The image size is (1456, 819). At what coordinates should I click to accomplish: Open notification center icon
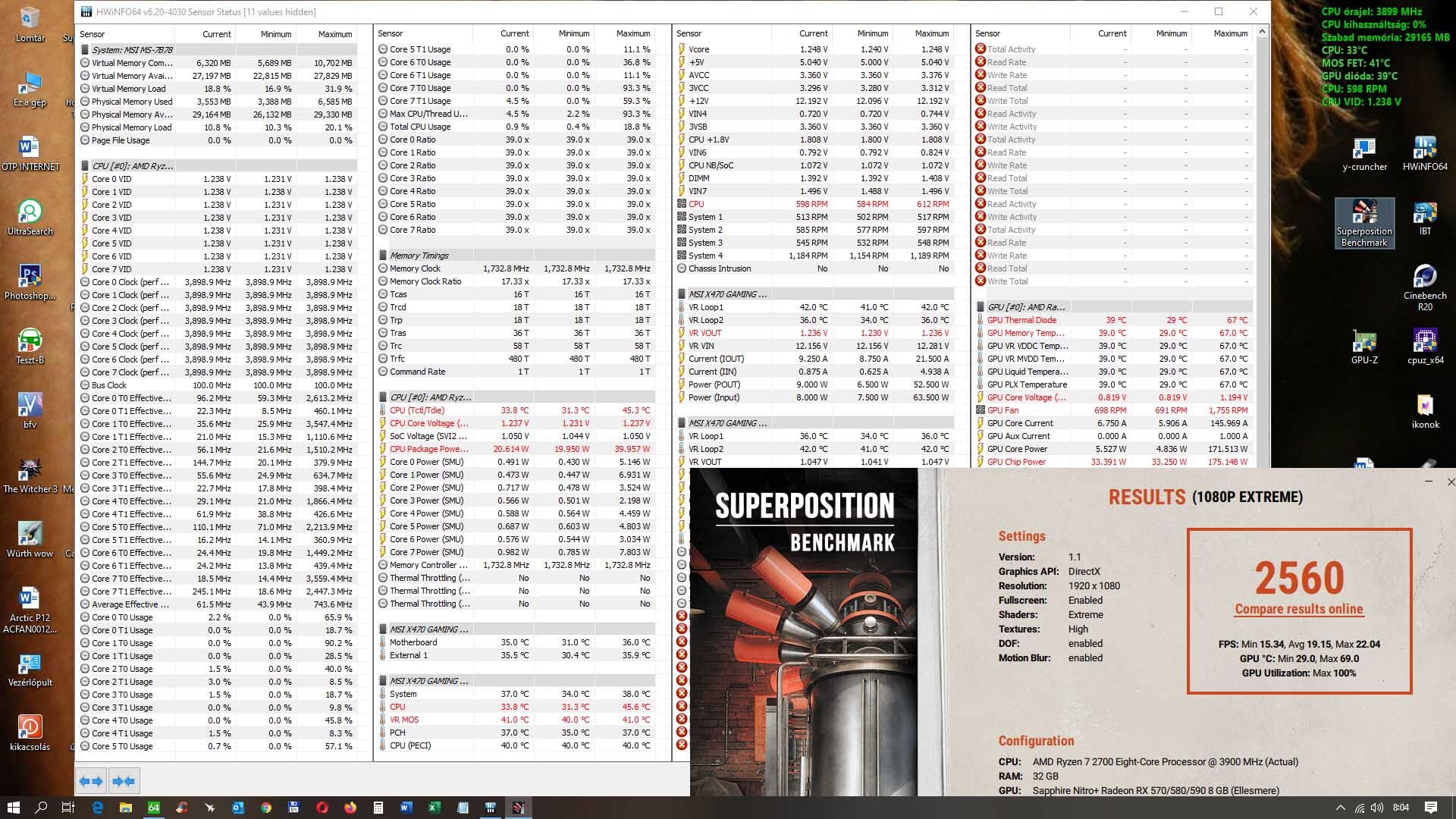(1431, 808)
